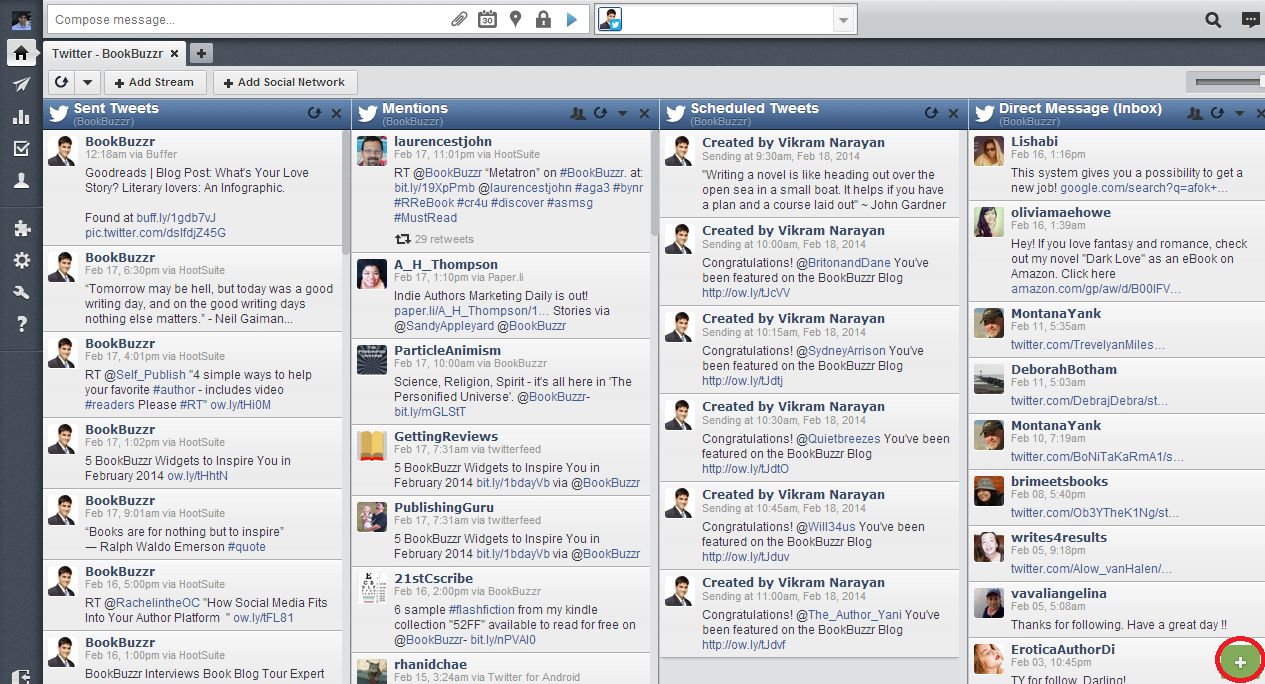Image resolution: width=1265 pixels, height=684 pixels.
Task: Open the ow.ly/tHhtN link
Action: pyautogui.click(x=197, y=476)
